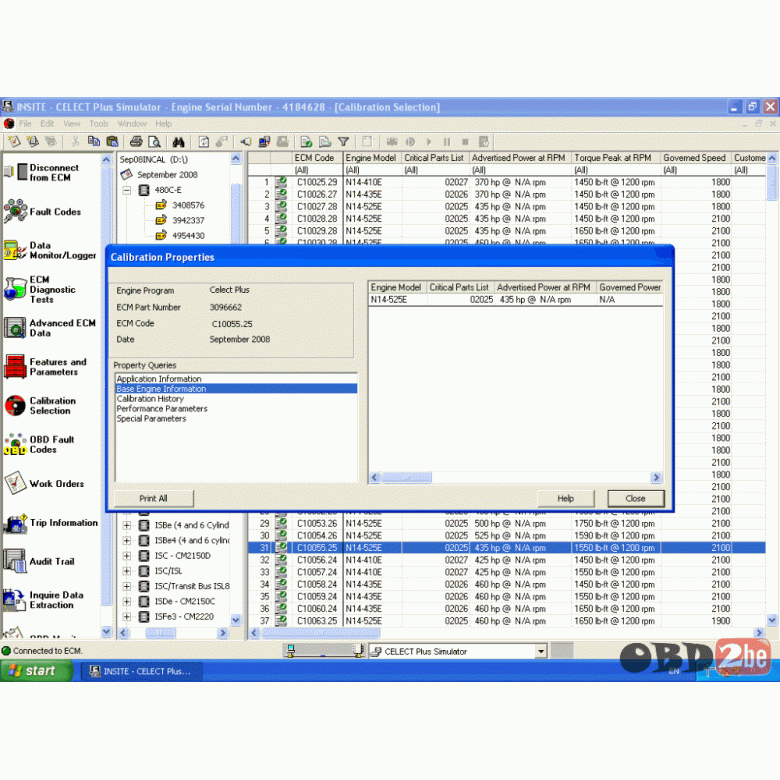Image resolution: width=780 pixels, height=780 pixels.
Task: Select Application Information query
Action: (236, 379)
